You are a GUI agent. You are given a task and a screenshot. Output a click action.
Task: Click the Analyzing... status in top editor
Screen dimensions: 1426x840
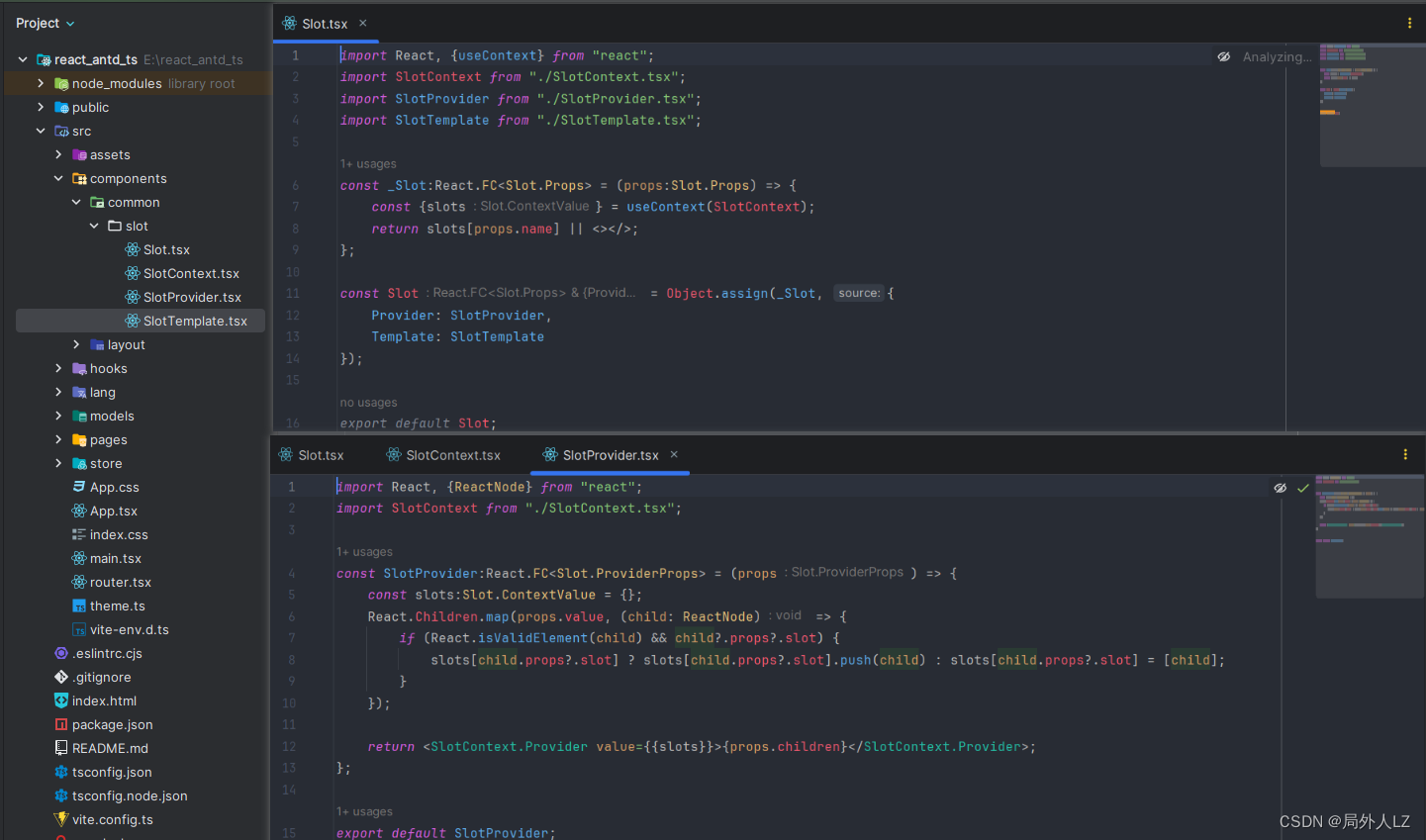pos(1277,56)
